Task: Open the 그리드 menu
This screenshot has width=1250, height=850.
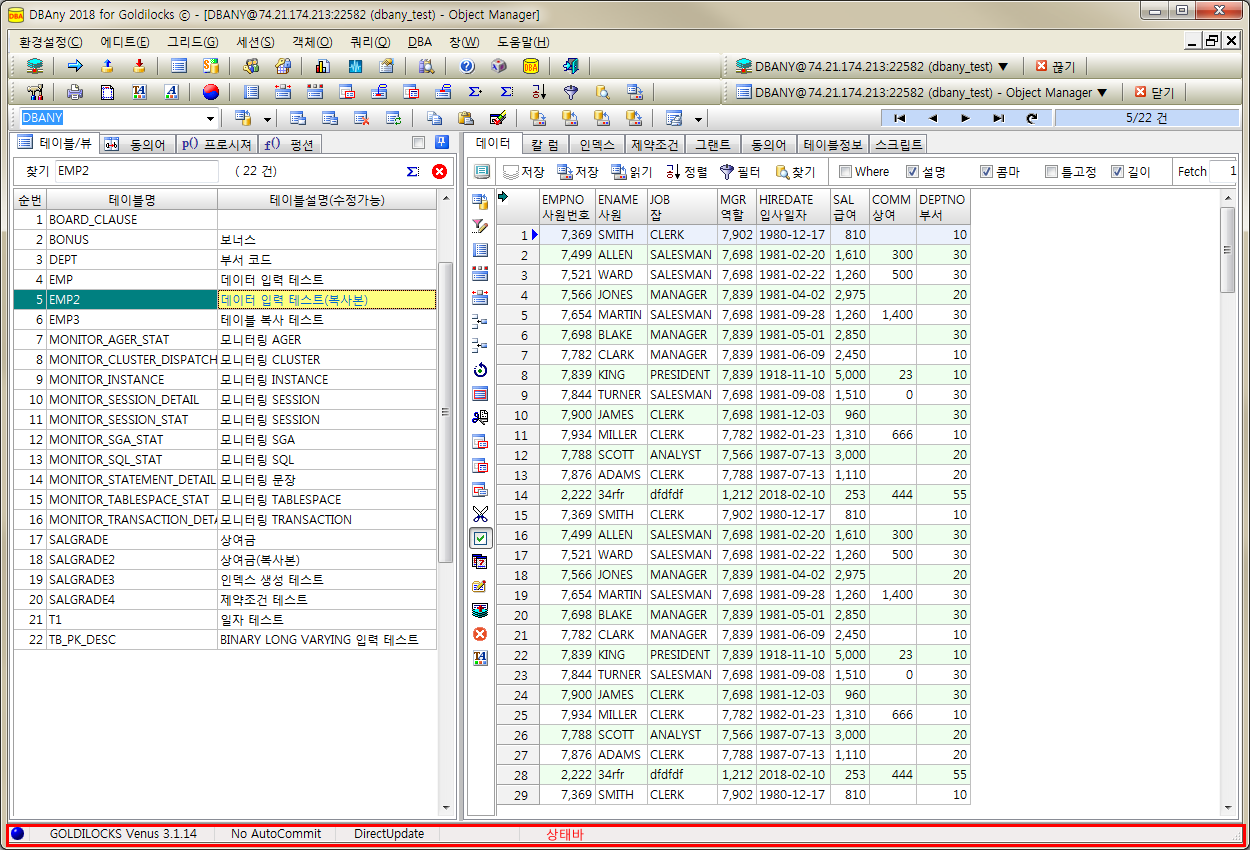Action: coord(192,41)
